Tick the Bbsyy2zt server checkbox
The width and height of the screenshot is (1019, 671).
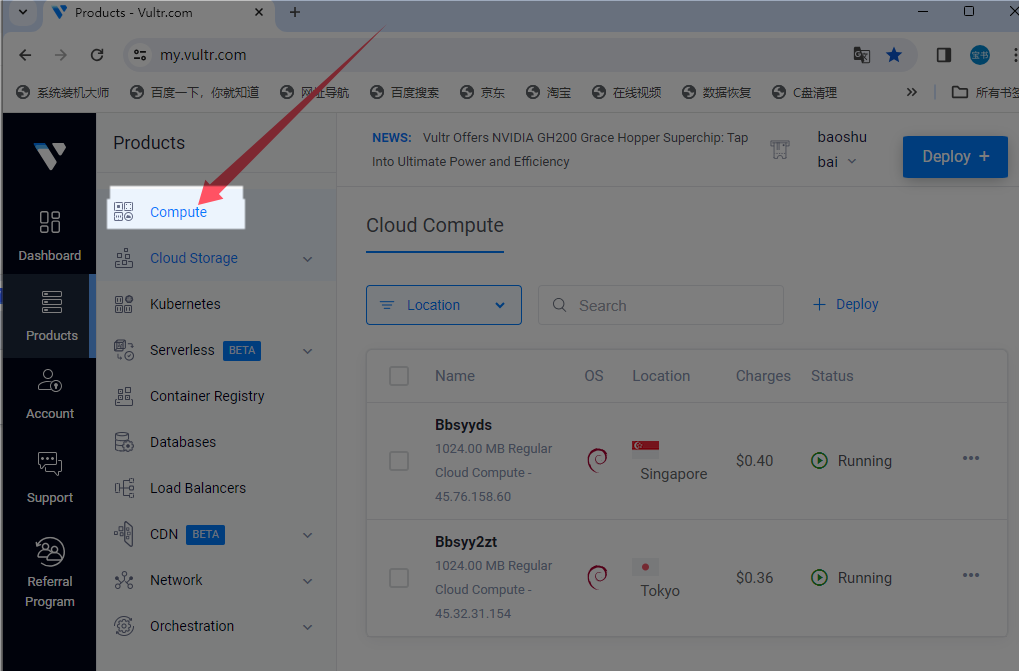399,578
